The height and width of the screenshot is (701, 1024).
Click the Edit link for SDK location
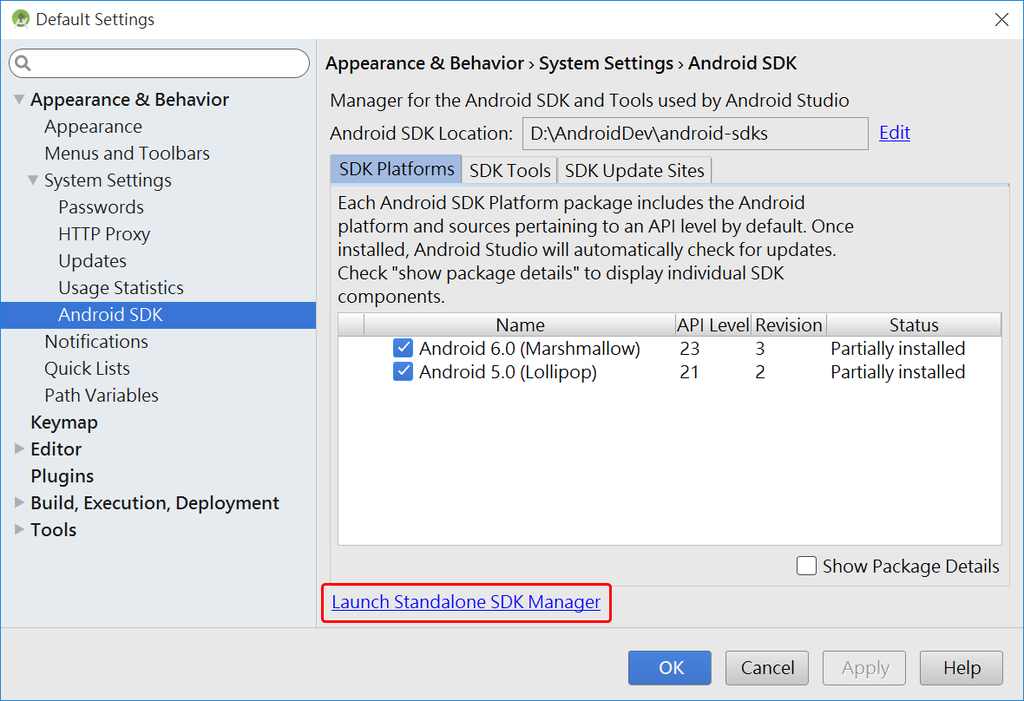[894, 133]
